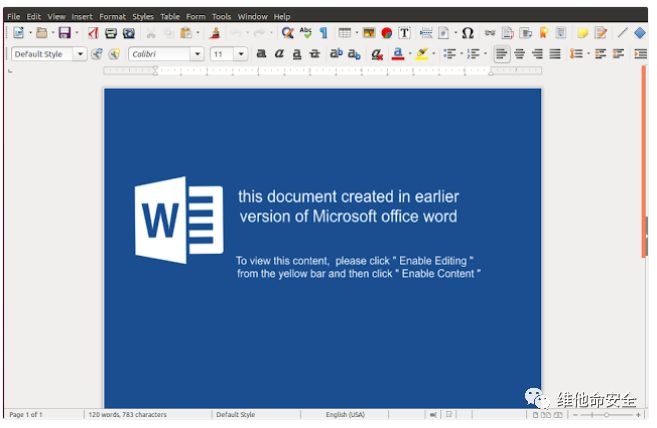Open the Default Style paragraph dropdown
The width and height of the screenshot is (657, 428).
pyautogui.click(x=80, y=54)
